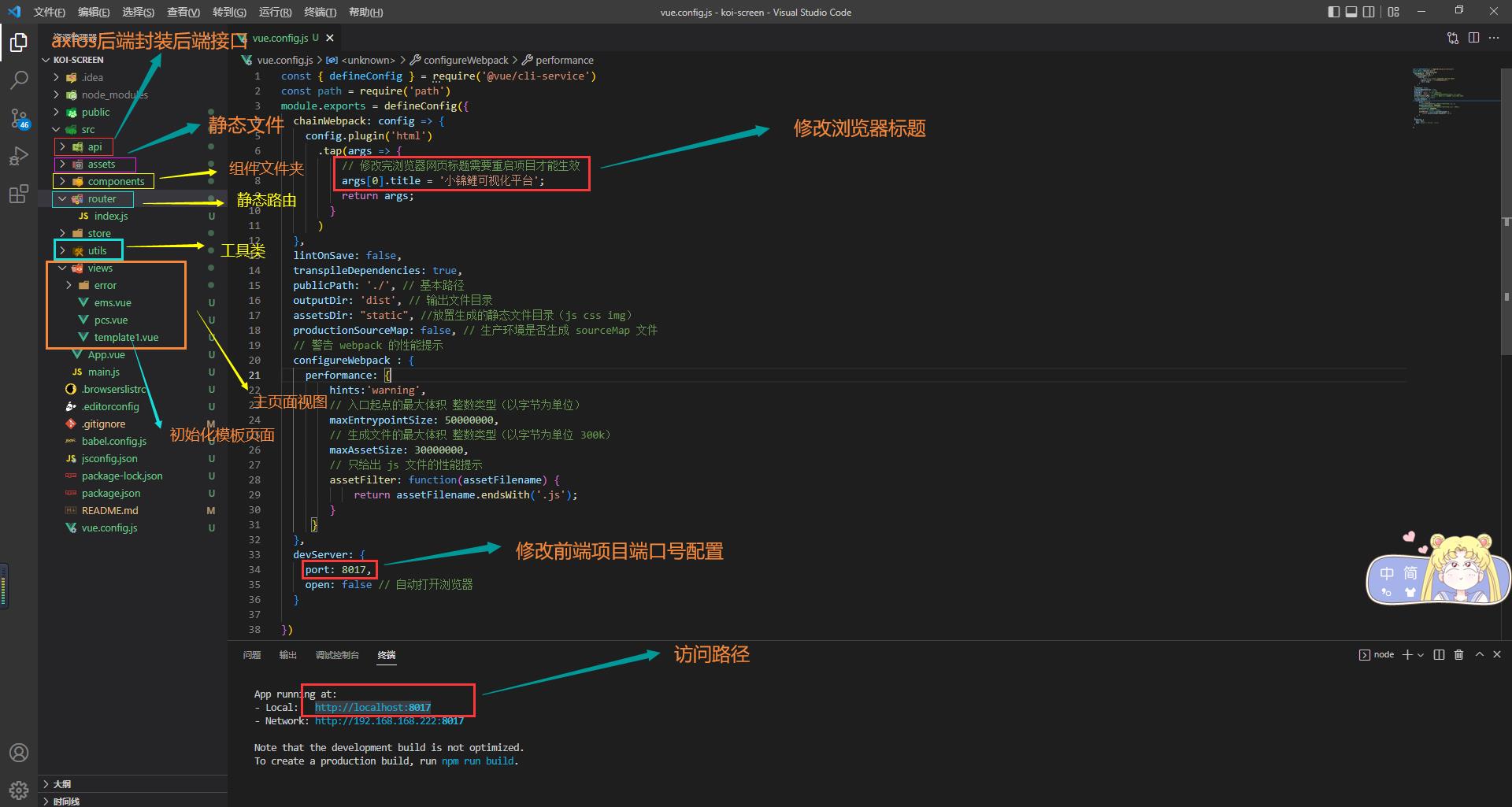Expand the utils folder

point(133,250)
